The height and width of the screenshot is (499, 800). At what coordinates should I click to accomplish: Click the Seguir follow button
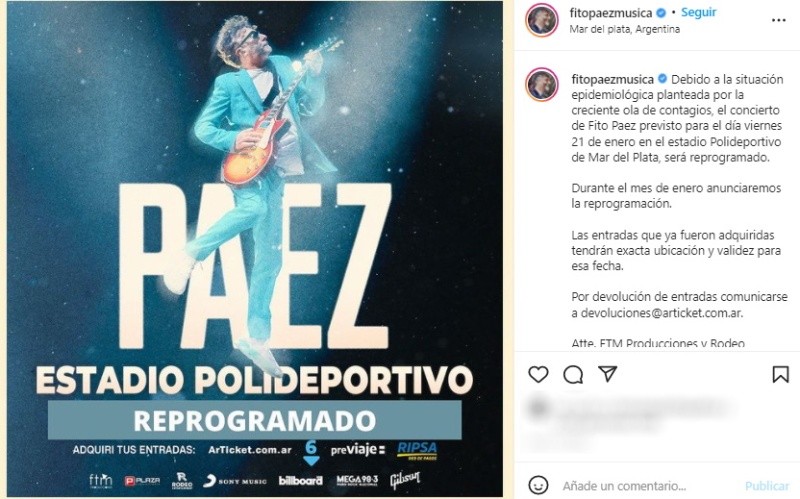point(698,12)
